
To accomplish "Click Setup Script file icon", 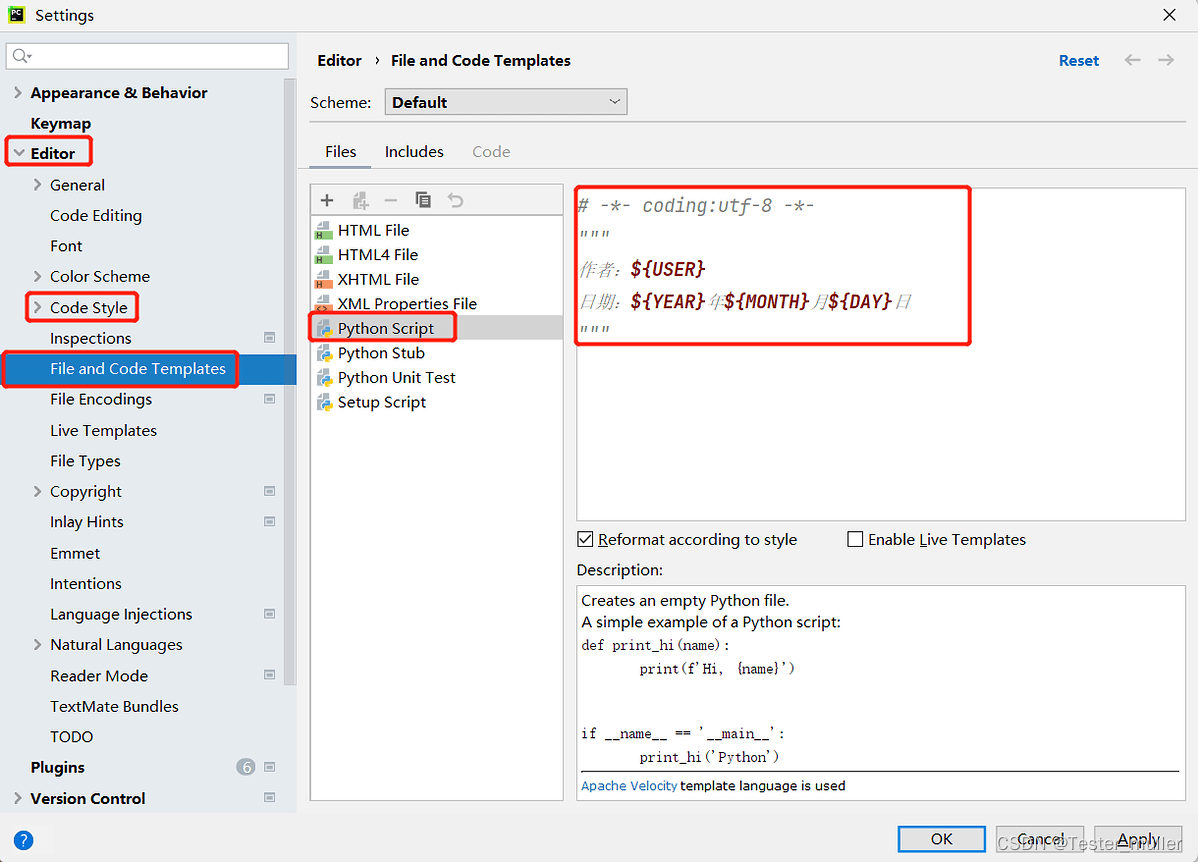I will tap(325, 402).
